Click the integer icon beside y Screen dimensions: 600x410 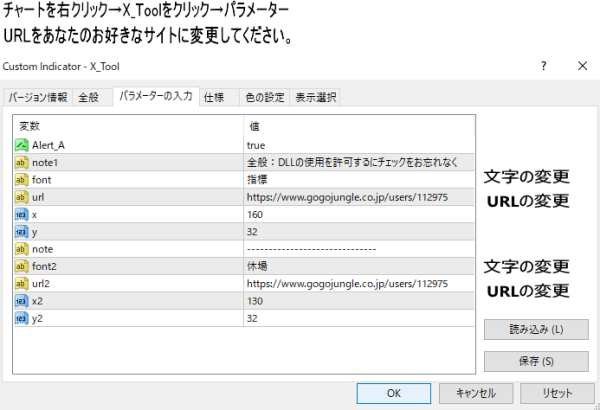coord(22,232)
